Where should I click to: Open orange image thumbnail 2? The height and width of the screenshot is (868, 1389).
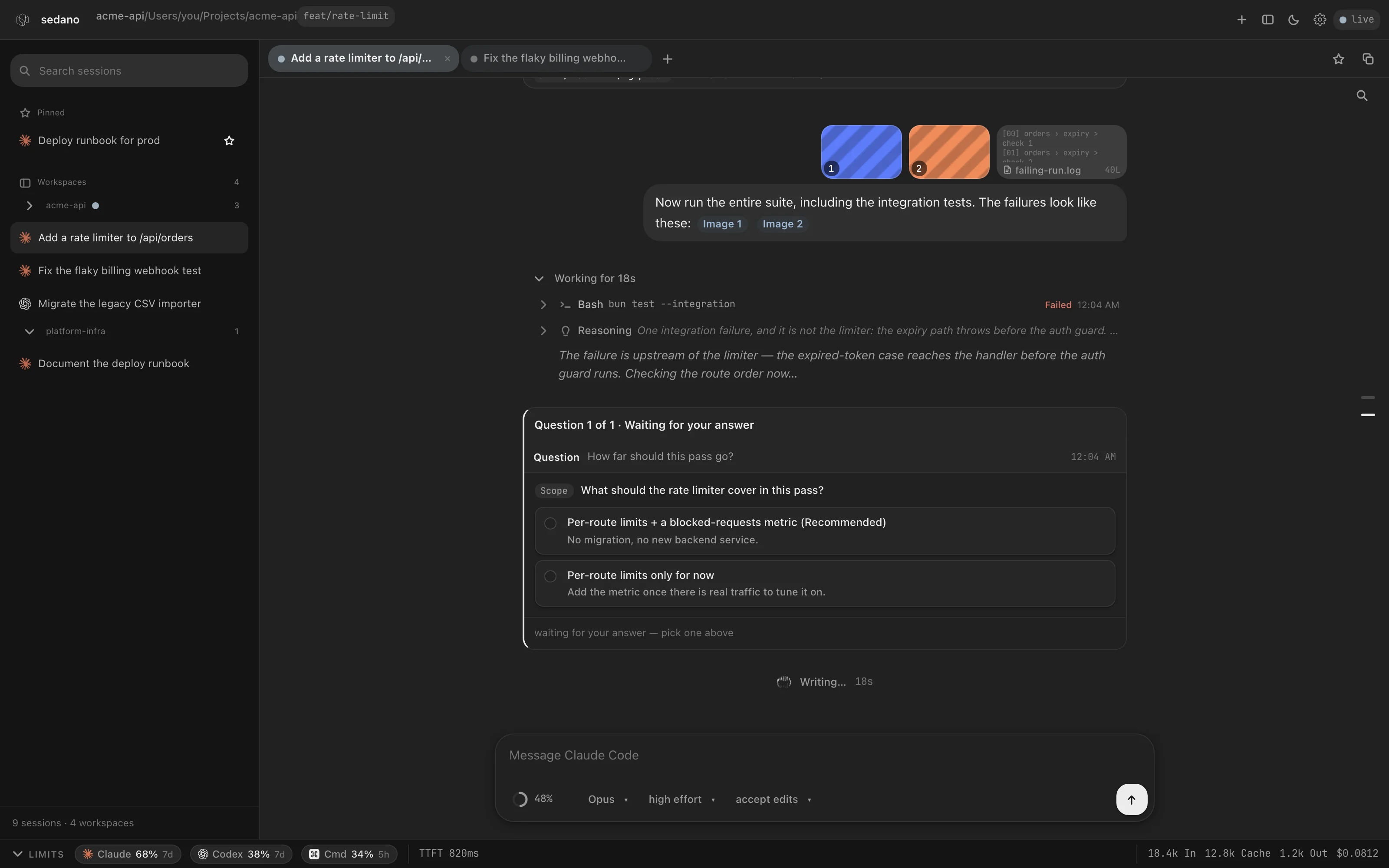tap(949, 151)
